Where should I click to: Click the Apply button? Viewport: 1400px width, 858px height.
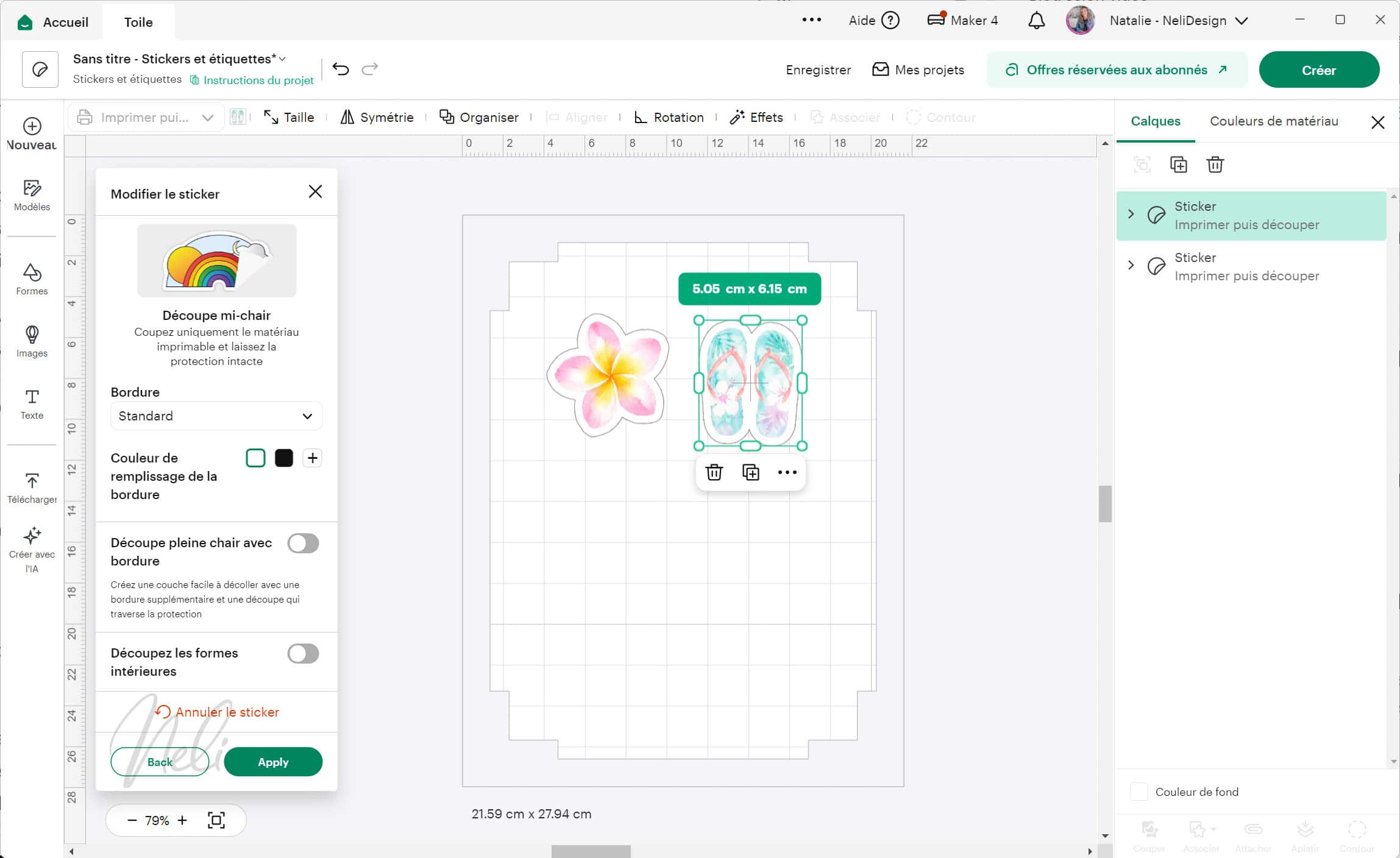tap(272, 762)
